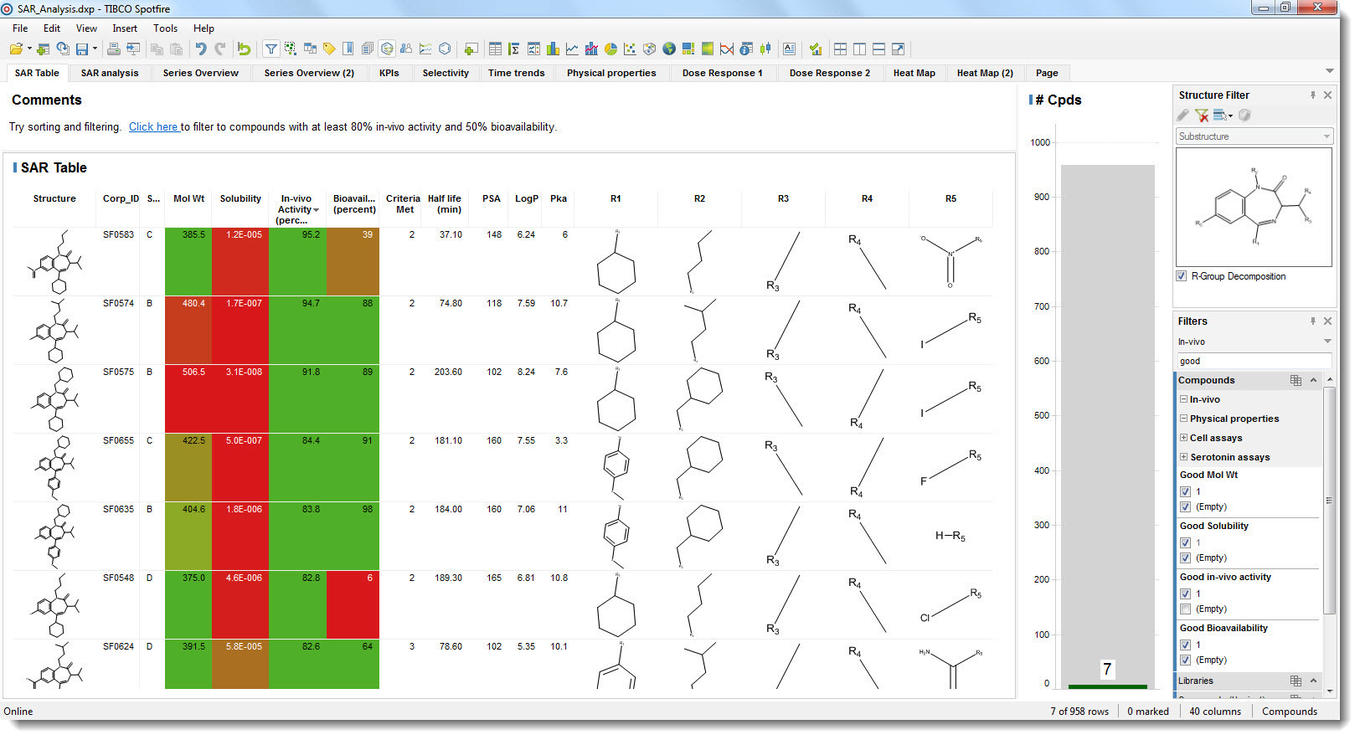Clear structure filter with red X funnel icon
This screenshot has width=1360, height=740.
(x=1202, y=115)
